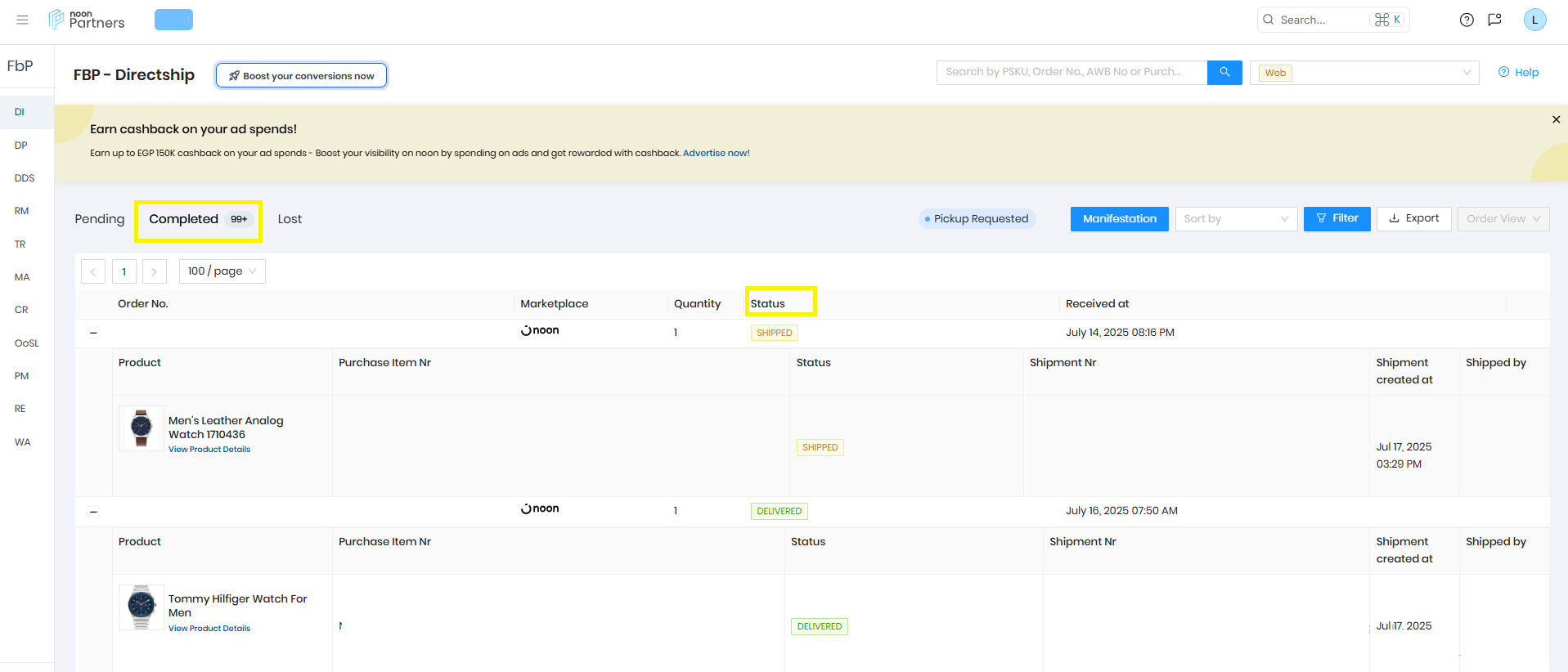Click the Order No. column header
Image resolution: width=1568 pixels, height=672 pixels.
coord(143,304)
